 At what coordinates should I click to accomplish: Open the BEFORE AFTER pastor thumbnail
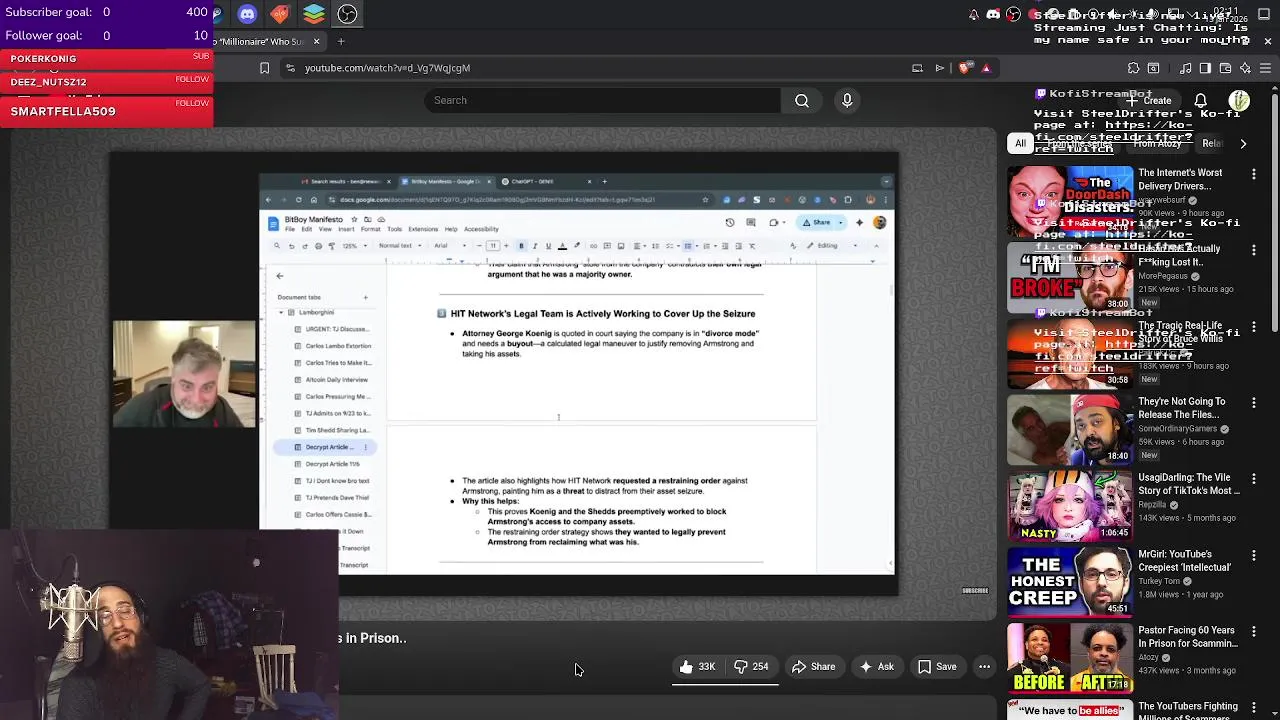coord(1070,658)
